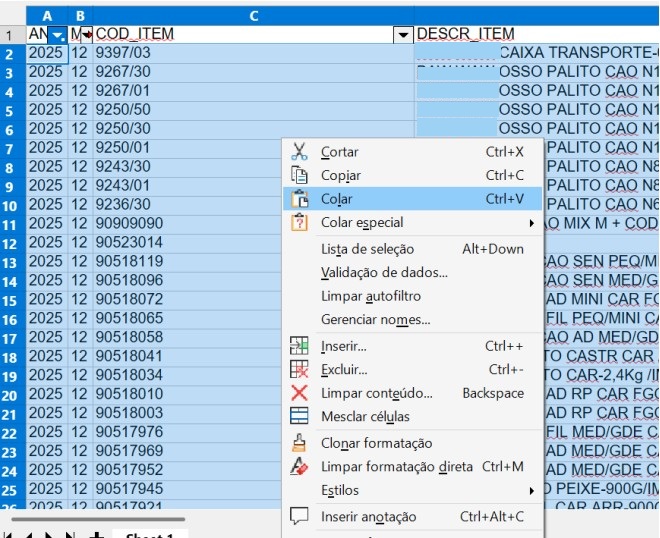Open the COD_ITEM autofilter dropdown

pyautogui.click(x=403, y=35)
